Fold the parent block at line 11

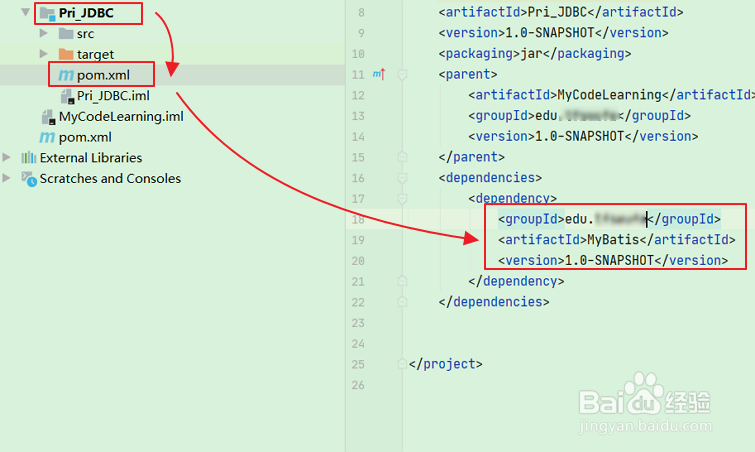(403, 75)
